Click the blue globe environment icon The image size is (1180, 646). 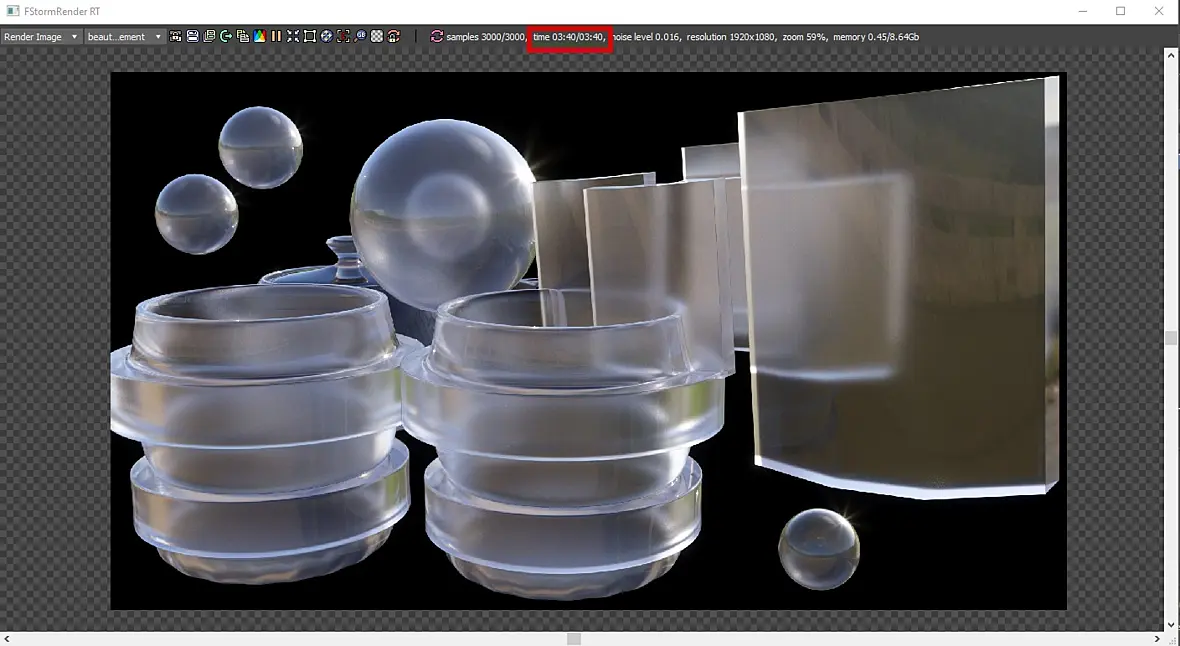(327, 36)
